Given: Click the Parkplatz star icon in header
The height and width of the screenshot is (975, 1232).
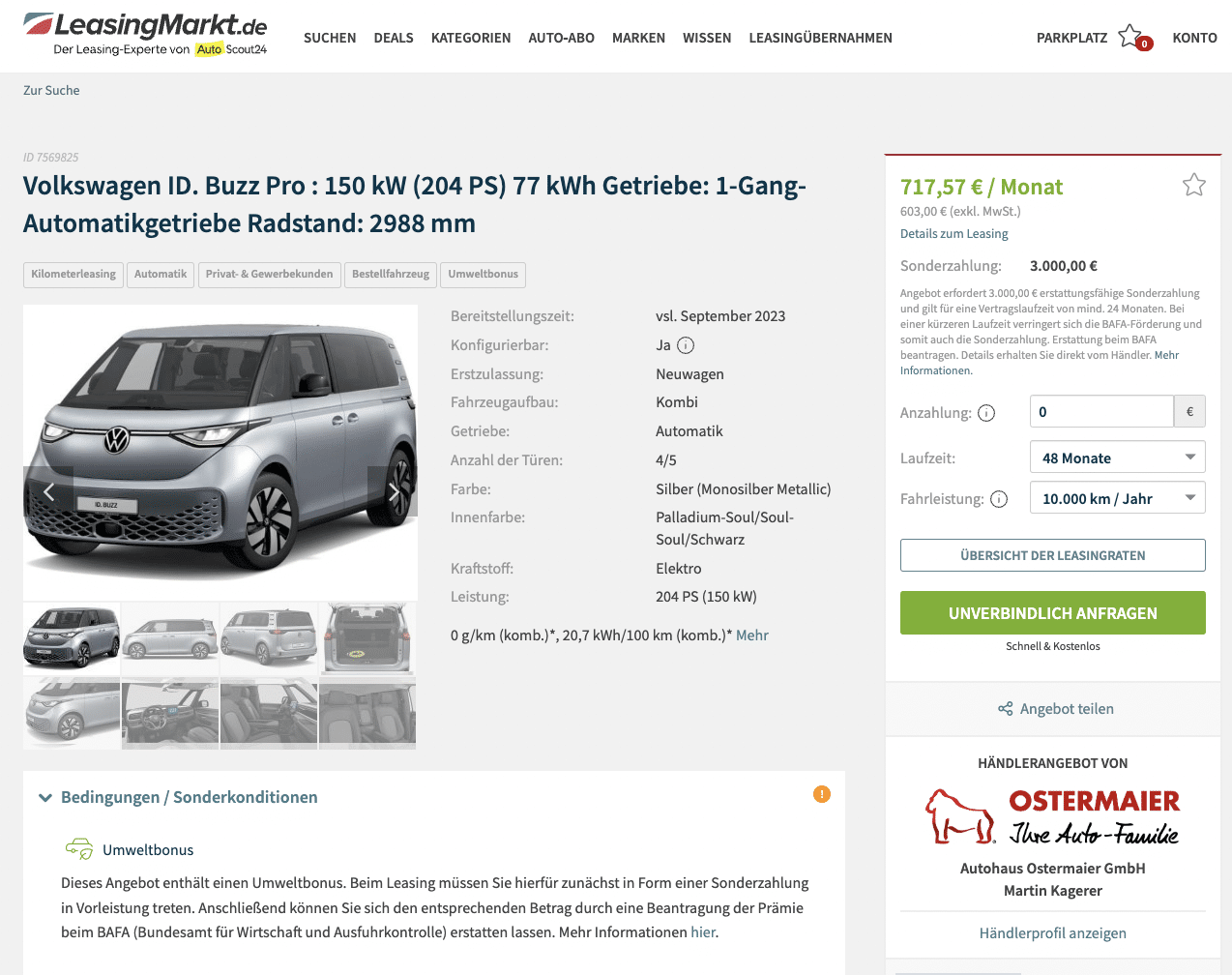Looking at the screenshot, I should (x=1130, y=37).
